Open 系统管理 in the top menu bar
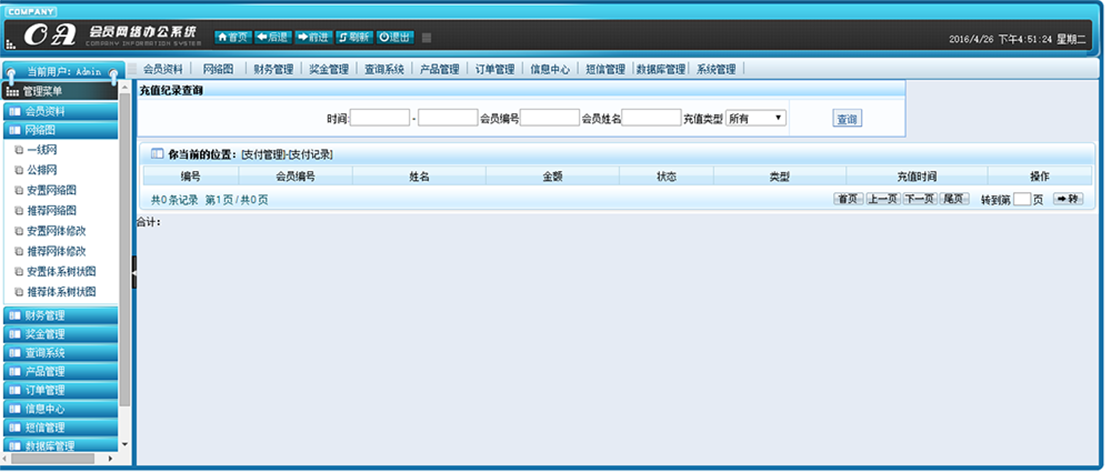 (x=716, y=69)
